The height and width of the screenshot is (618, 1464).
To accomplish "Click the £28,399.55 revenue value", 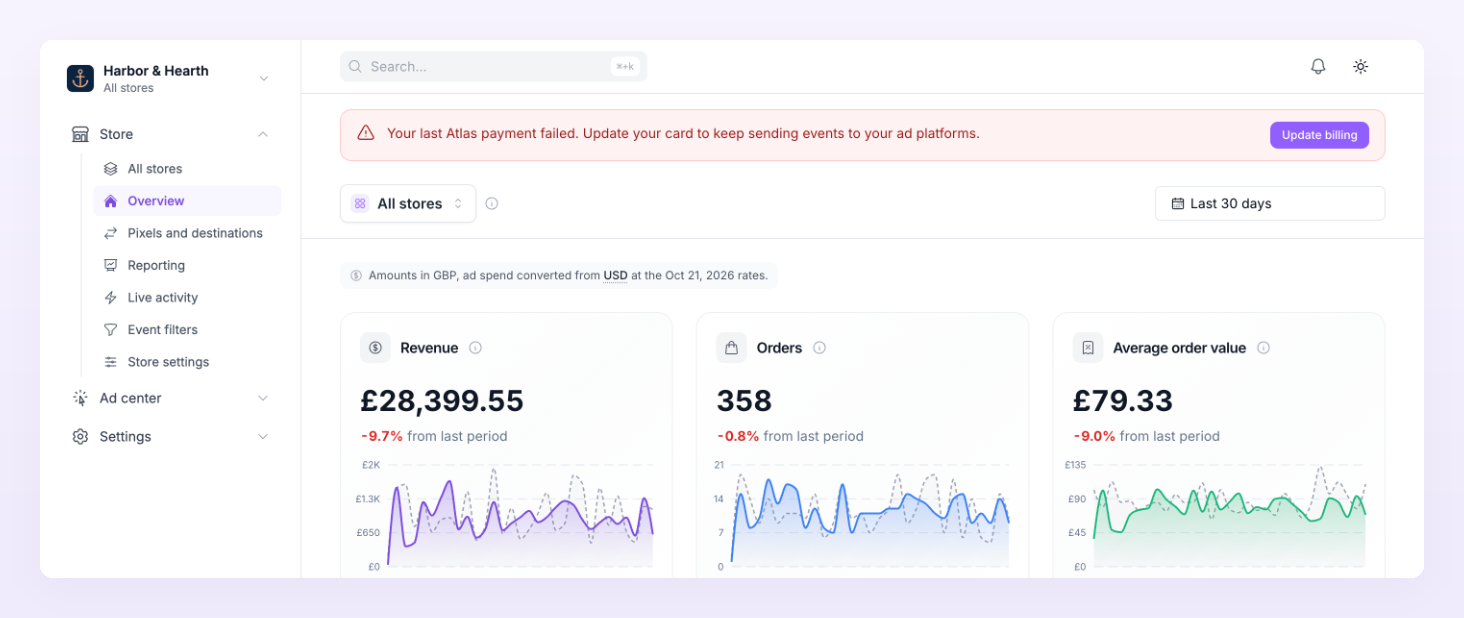I will tap(442, 401).
